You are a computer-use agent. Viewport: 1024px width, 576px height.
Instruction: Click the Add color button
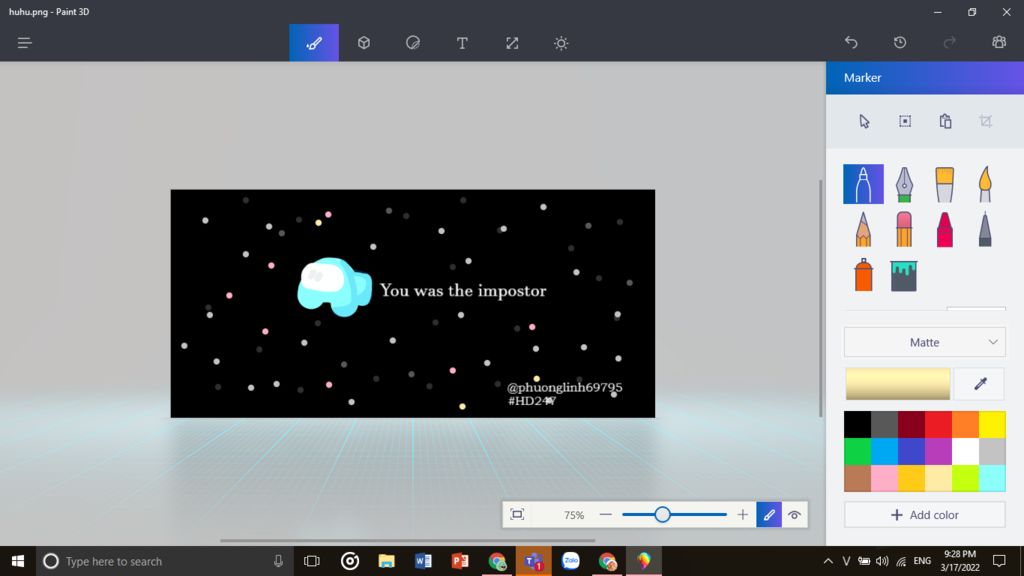point(925,515)
